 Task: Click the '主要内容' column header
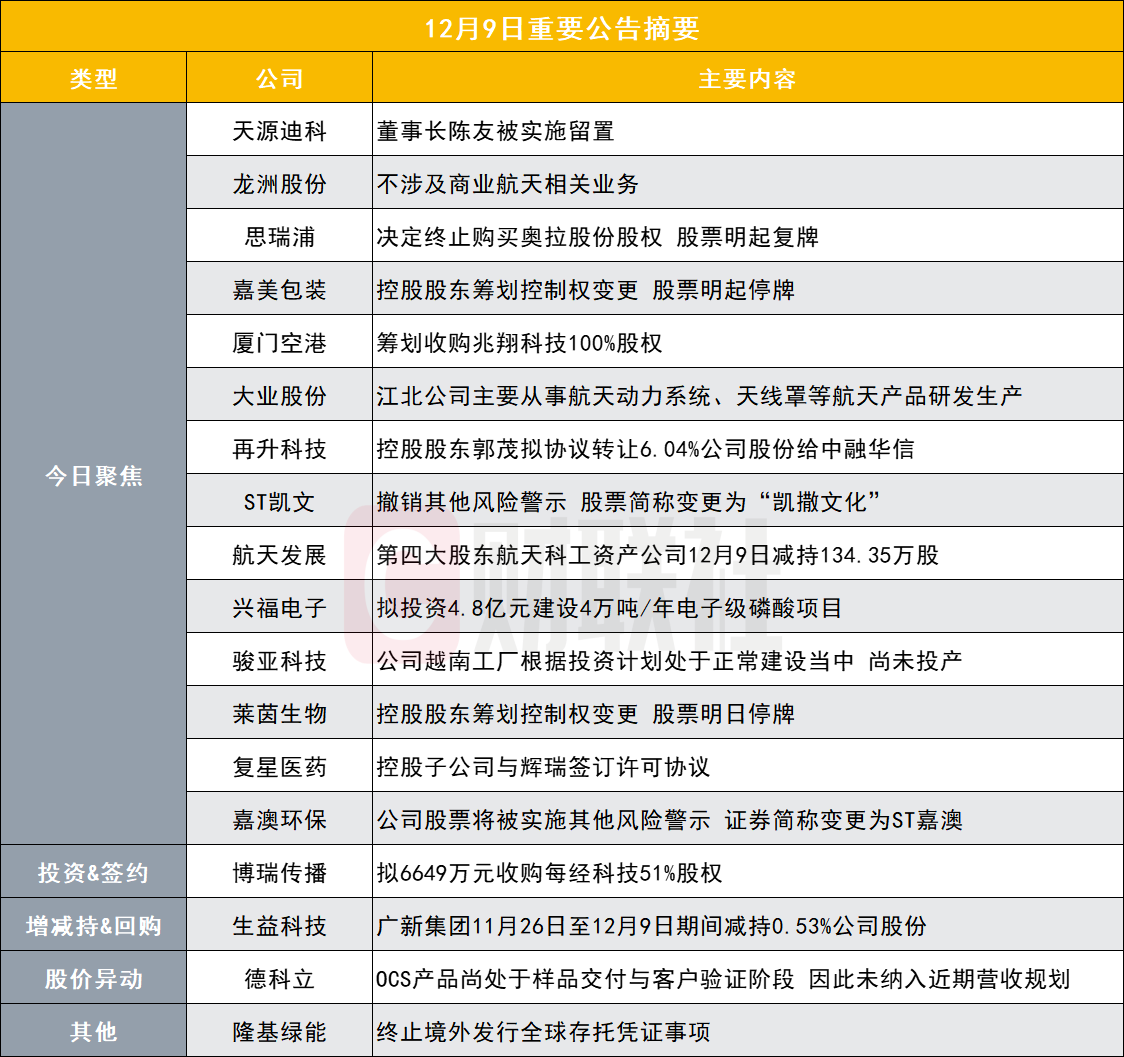[747, 78]
